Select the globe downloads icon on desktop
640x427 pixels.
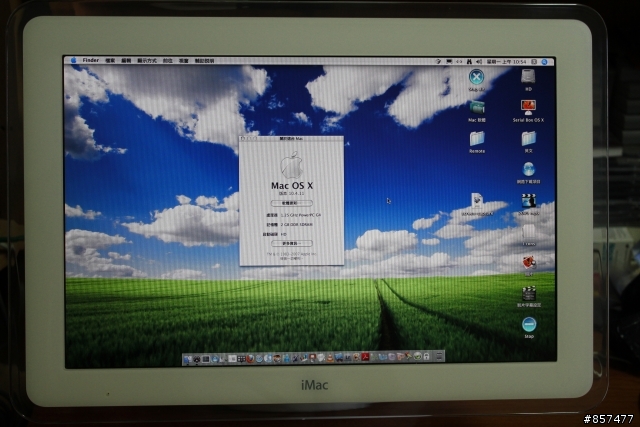(x=528, y=169)
